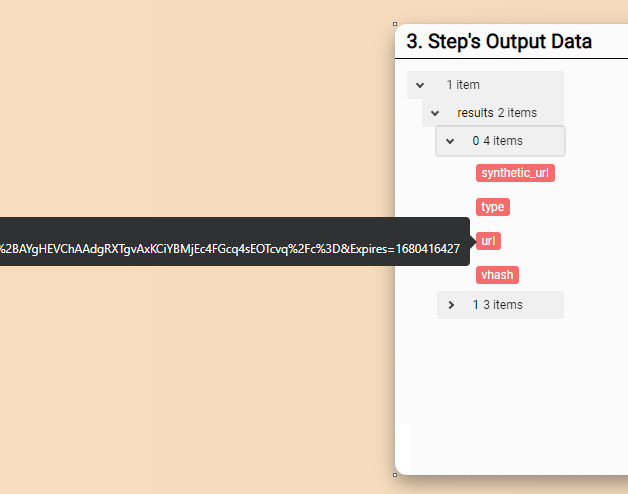Click the "2 items" count beside results
628x494 pixels.
pos(517,113)
